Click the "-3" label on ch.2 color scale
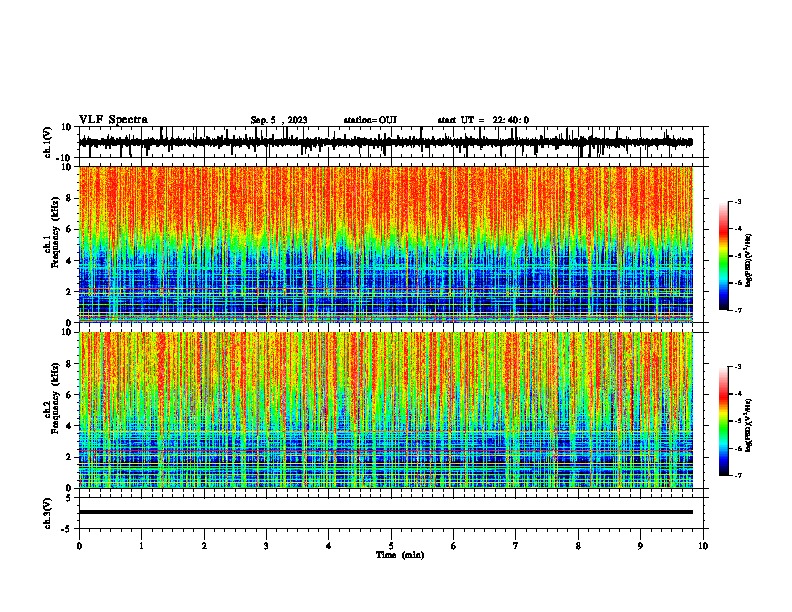 tap(737, 367)
